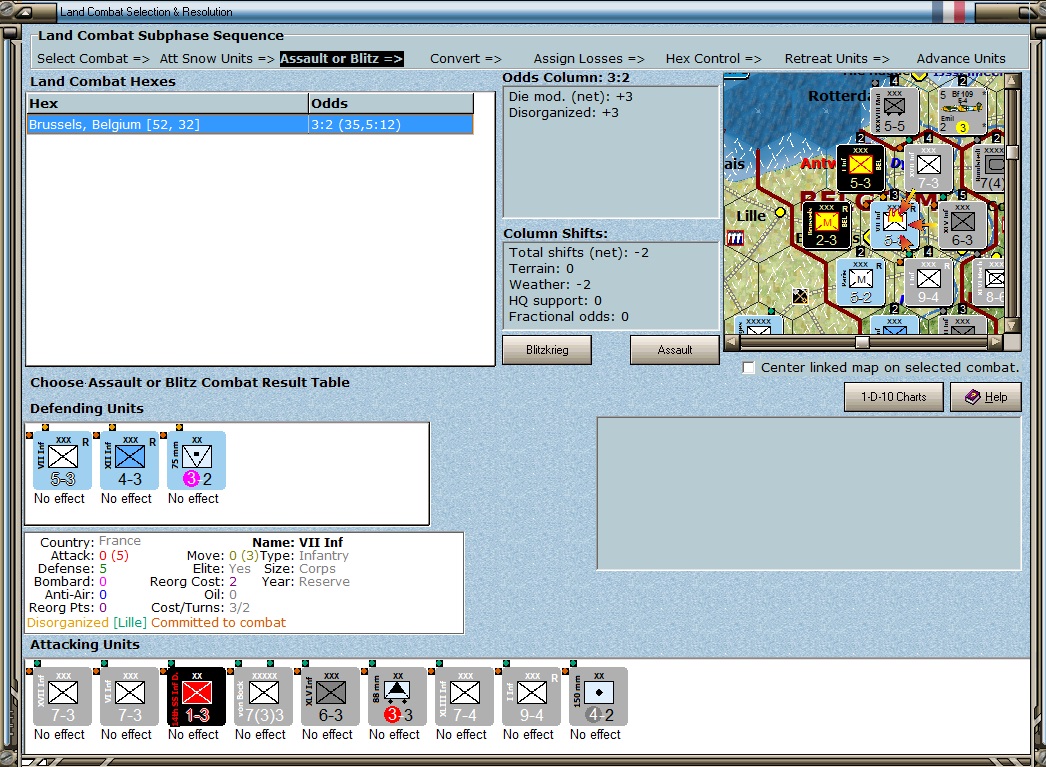Select the 150 mm artillery attacking unit
This screenshot has width=1046, height=767.
click(x=598, y=697)
